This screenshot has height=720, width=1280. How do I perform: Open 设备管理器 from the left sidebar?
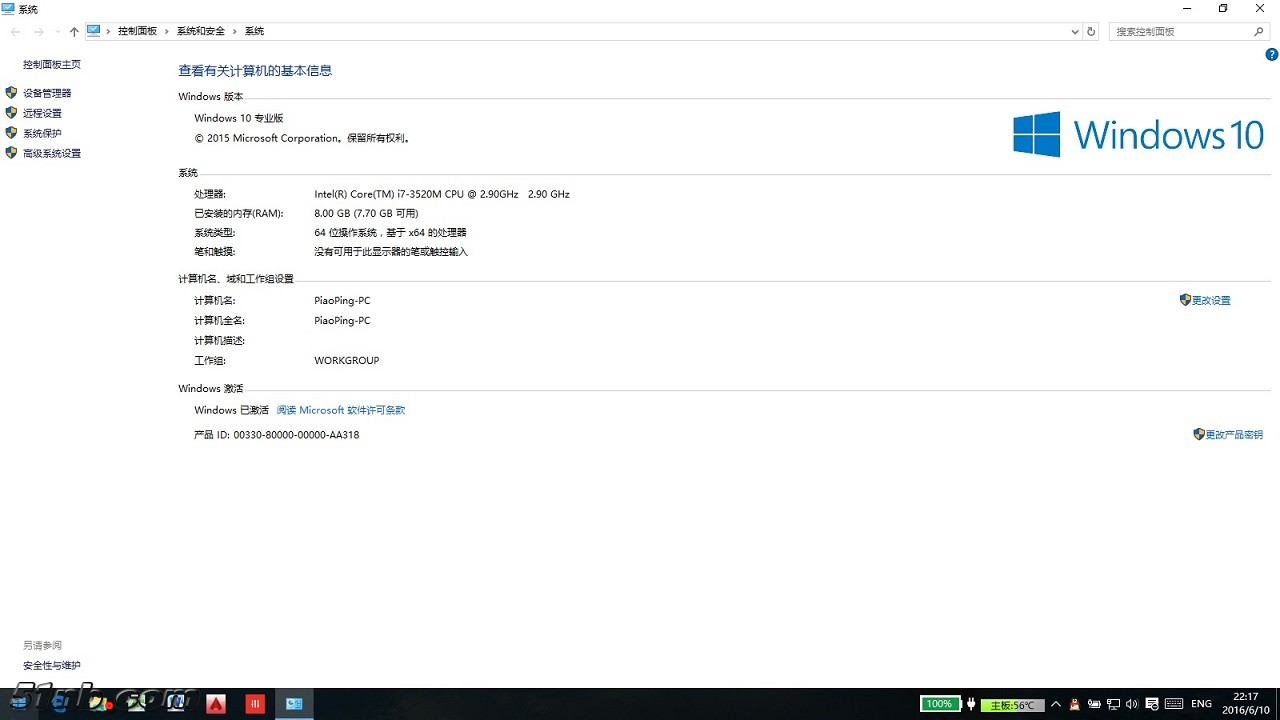[x=47, y=93]
